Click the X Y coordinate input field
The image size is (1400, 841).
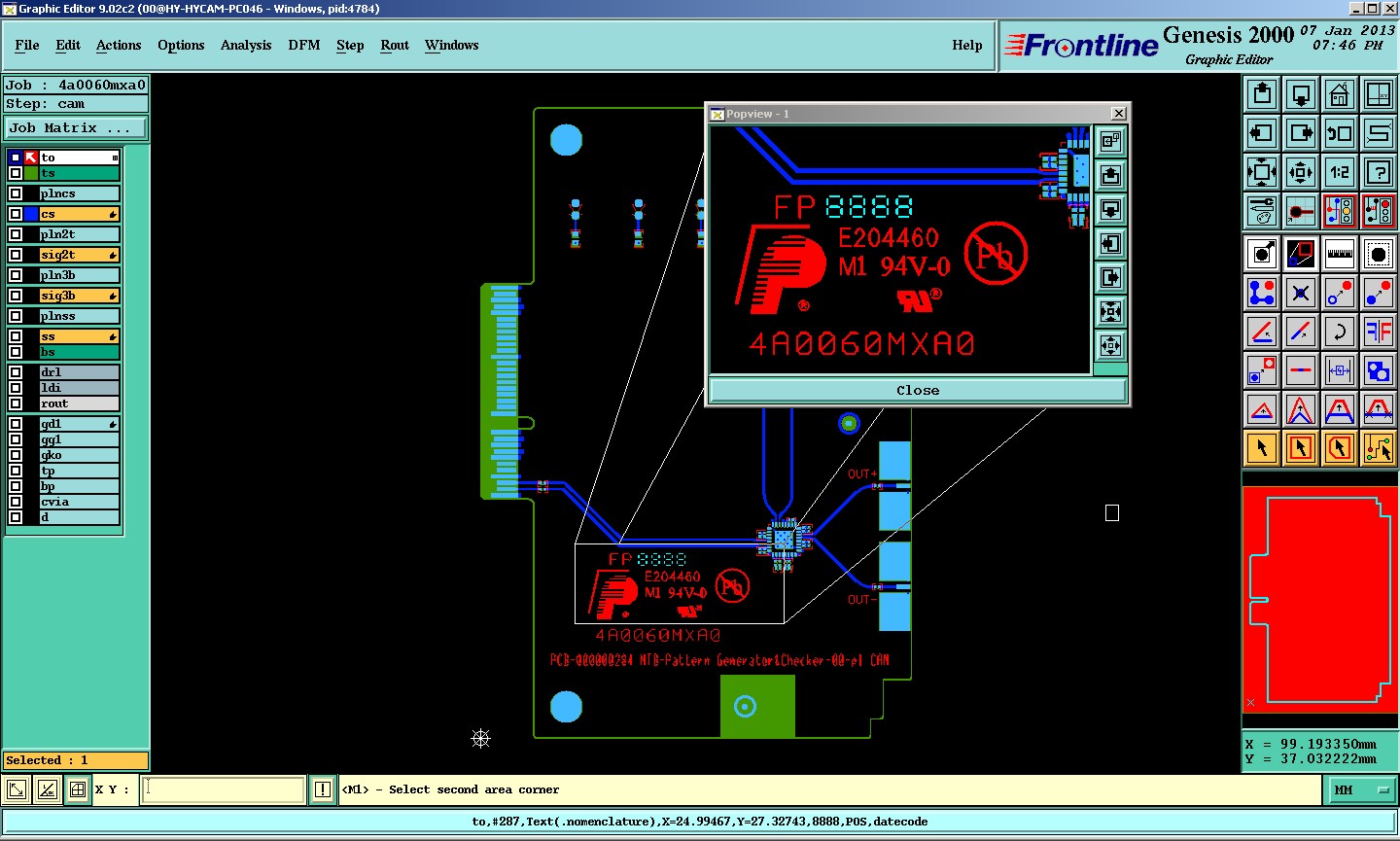click(x=224, y=789)
